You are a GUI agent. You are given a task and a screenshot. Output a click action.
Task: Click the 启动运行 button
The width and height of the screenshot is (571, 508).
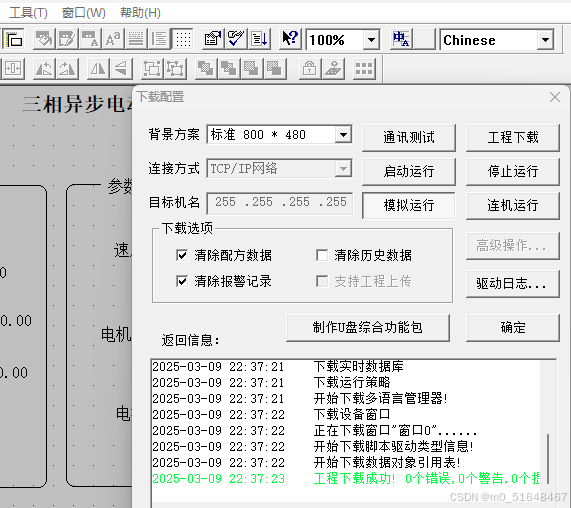pyautogui.click(x=409, y=172)
